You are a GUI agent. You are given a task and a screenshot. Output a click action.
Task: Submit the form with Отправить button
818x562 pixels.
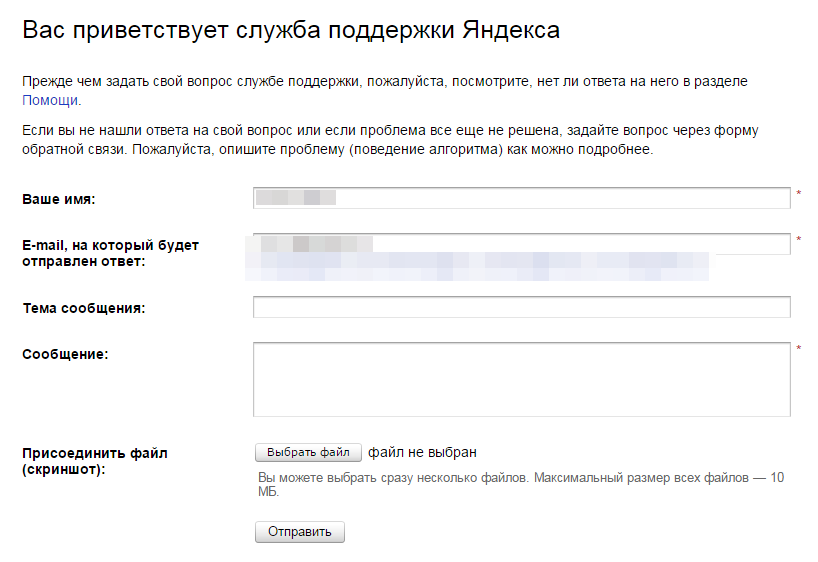point(300,532)
